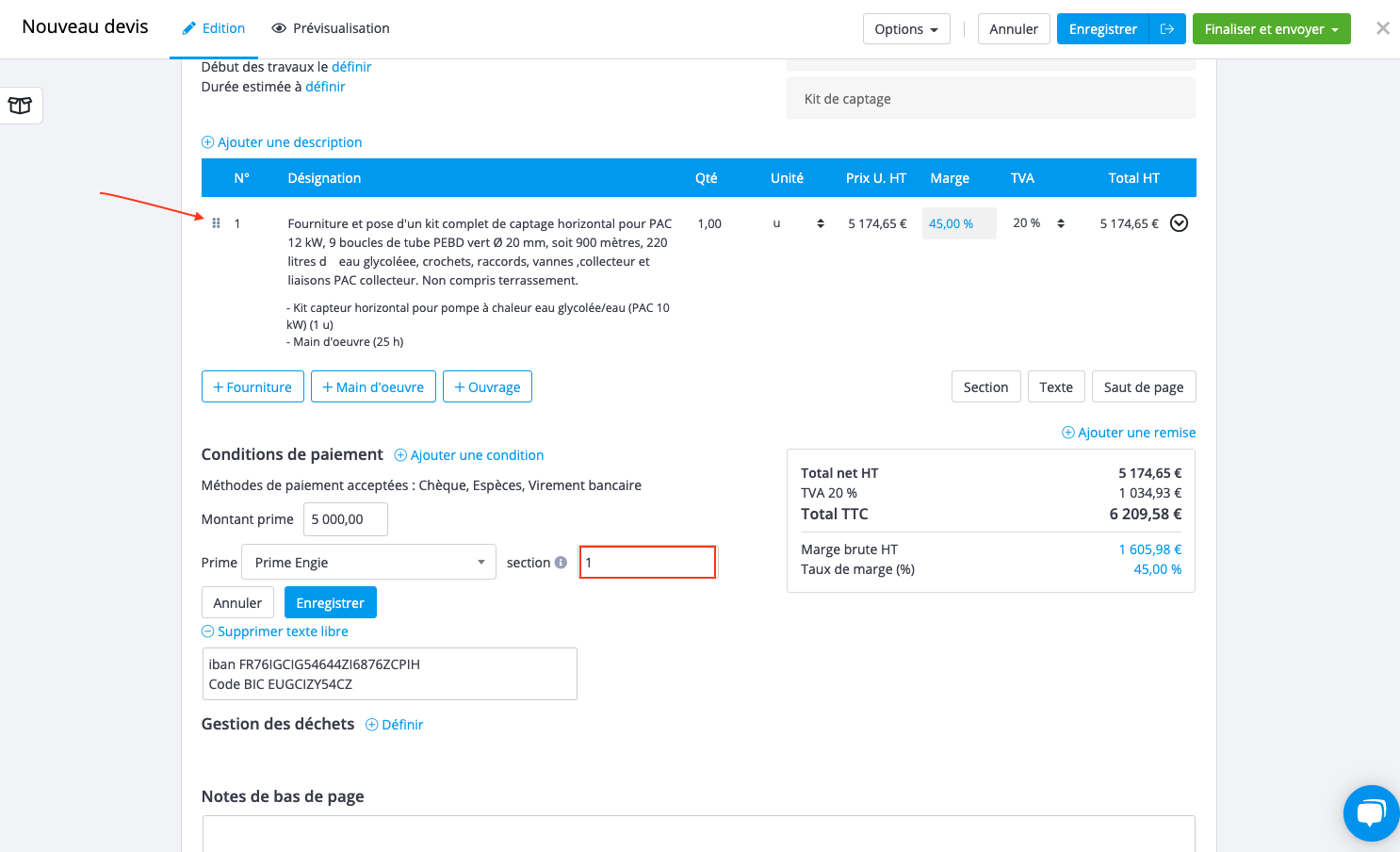Close the Nouveau devis window
Screen dimensions: 1400x852
pyautogui.click(x=1382, y=28)
